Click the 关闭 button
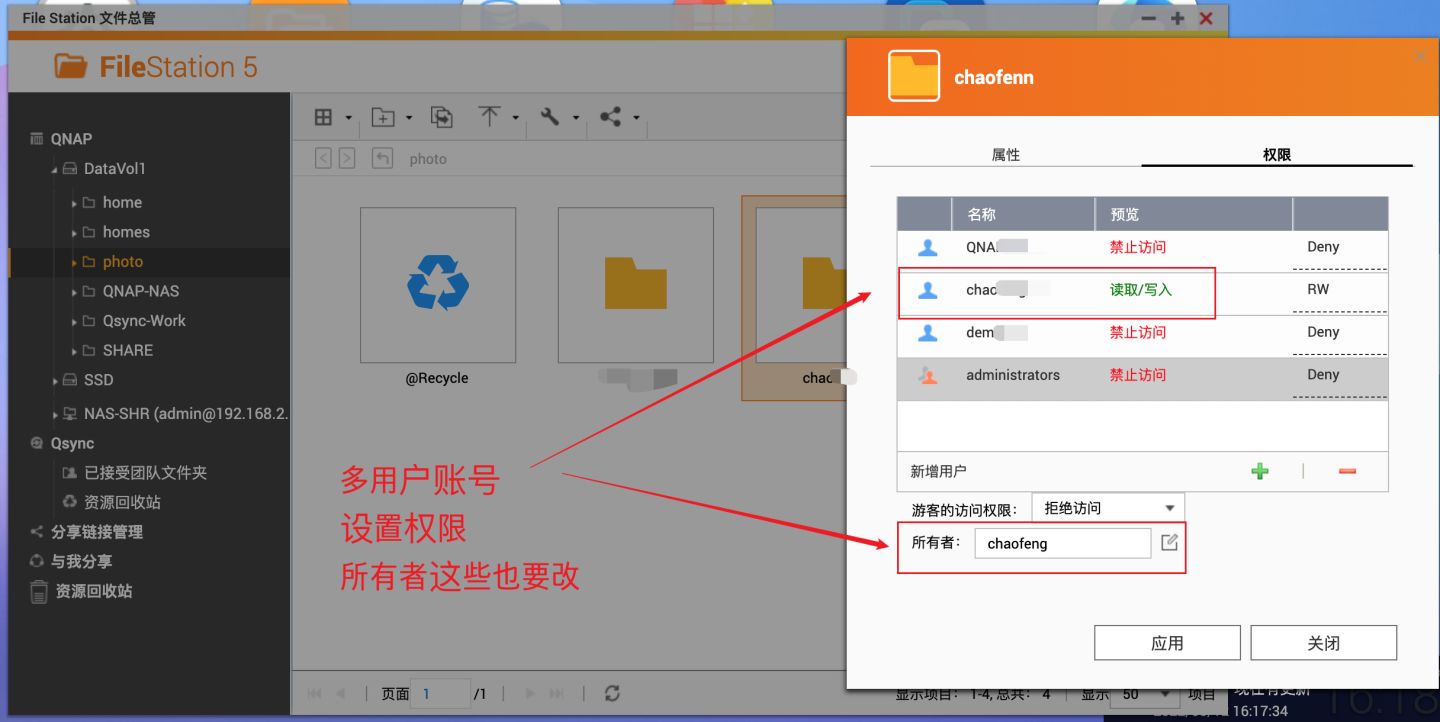Image resolution: width=1440 pixels, height=722 pixels. [x=1323, y=642]
